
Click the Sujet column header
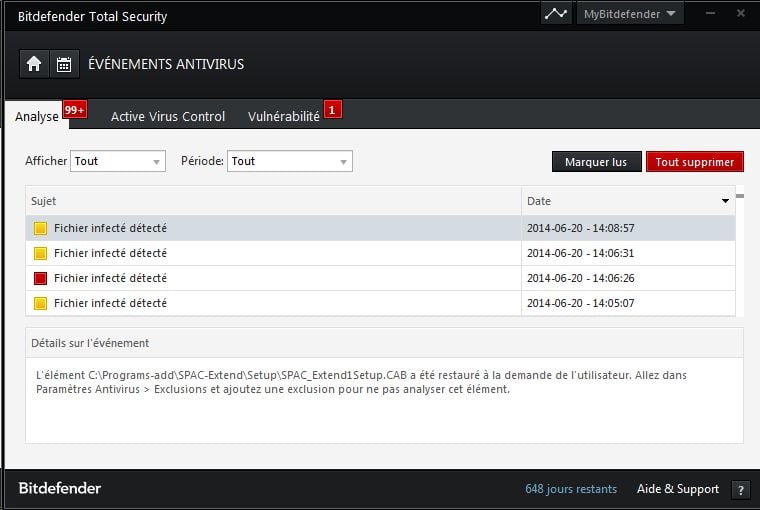pos(273,201)
